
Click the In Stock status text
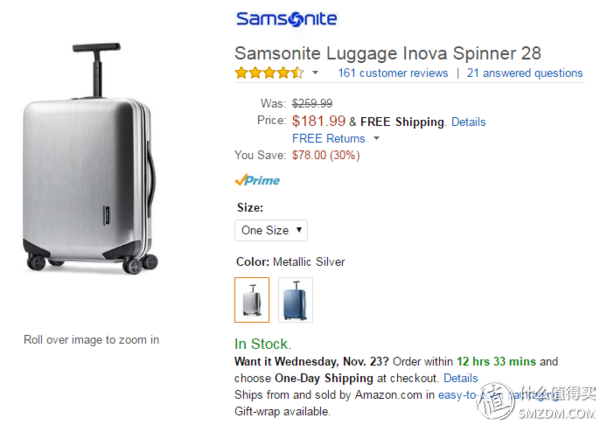(262, 343)
